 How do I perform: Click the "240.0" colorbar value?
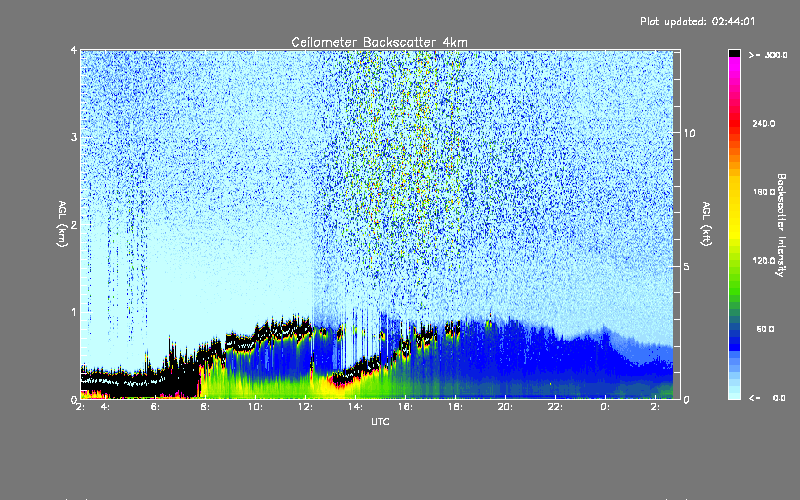764,124
